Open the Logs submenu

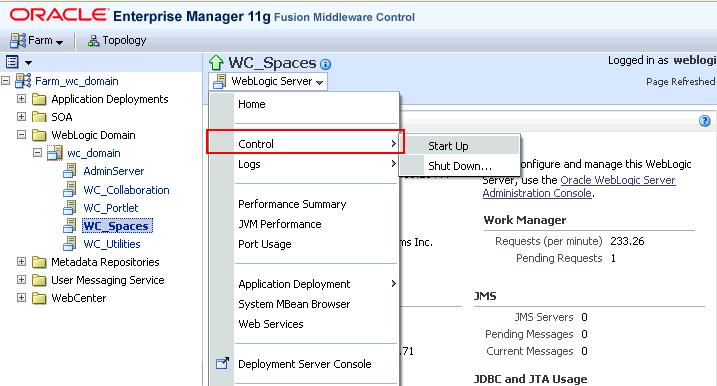coord(304,164)
